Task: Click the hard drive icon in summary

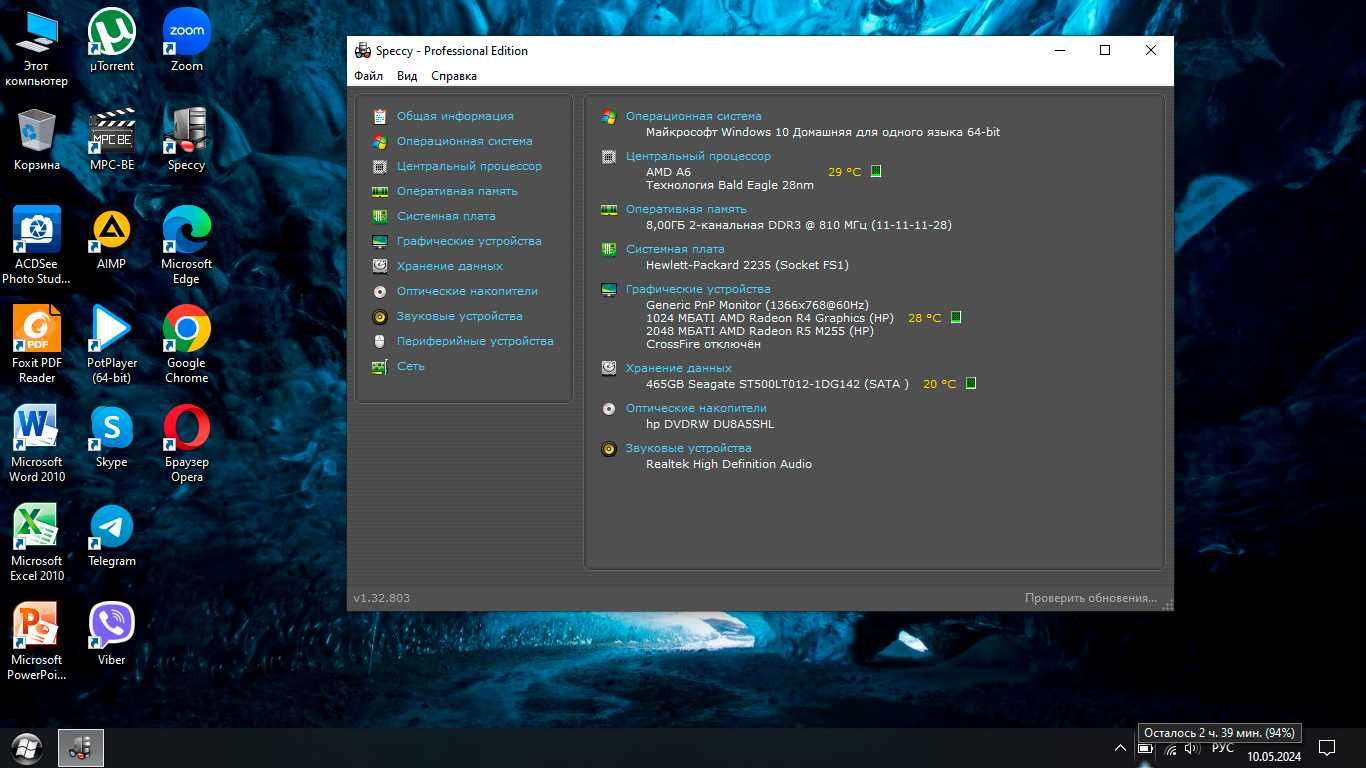Action: [608, 368]
